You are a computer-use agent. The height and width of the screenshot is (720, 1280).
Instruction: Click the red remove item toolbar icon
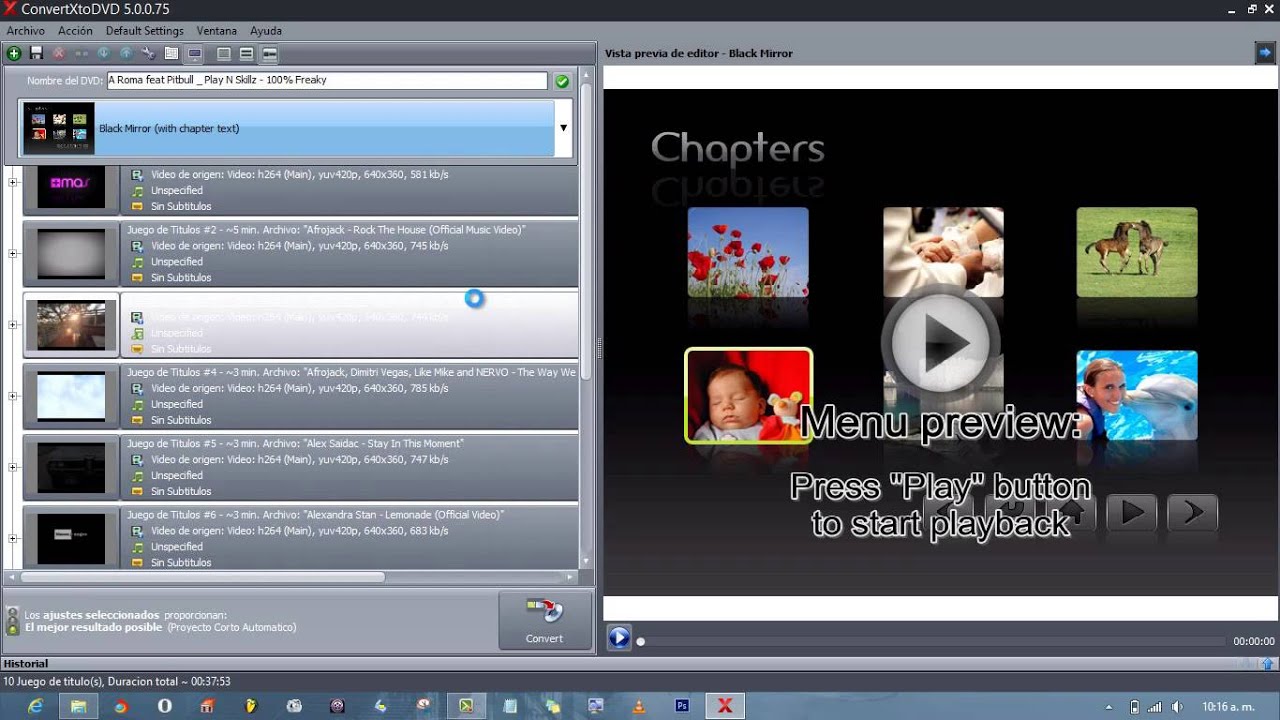(59, 53)
